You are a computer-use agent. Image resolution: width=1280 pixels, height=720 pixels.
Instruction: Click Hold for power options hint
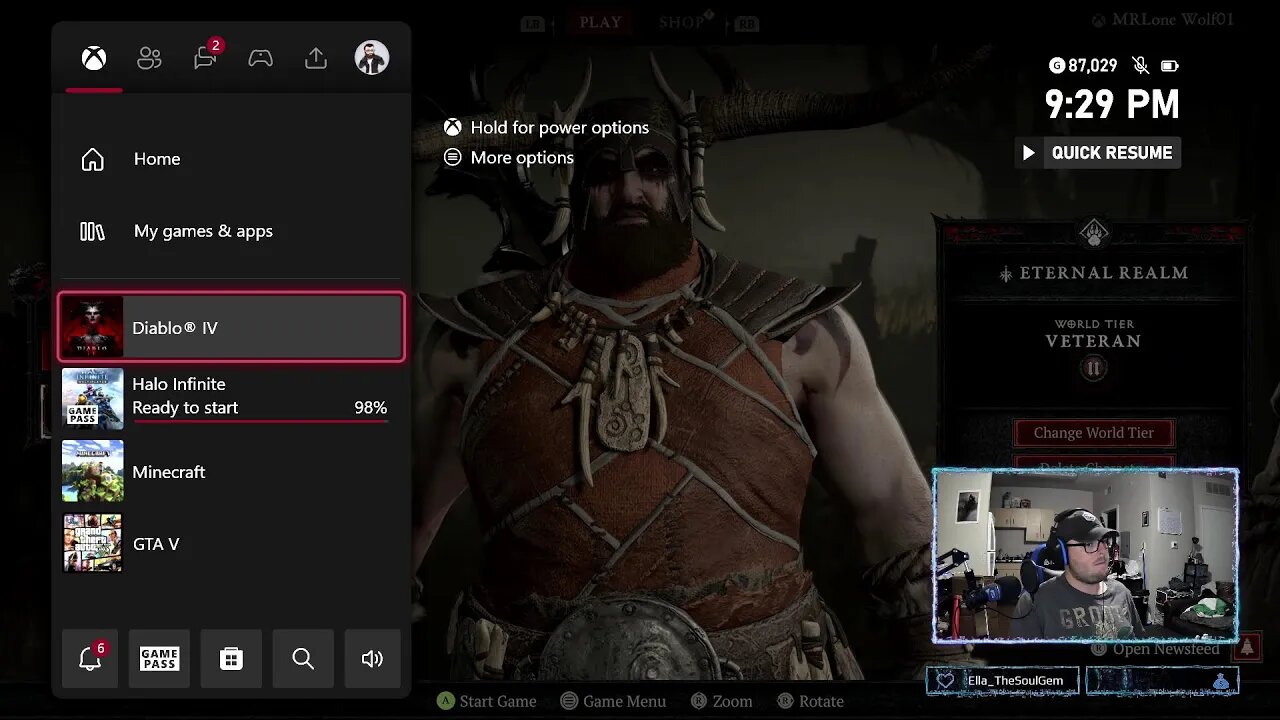547,127
